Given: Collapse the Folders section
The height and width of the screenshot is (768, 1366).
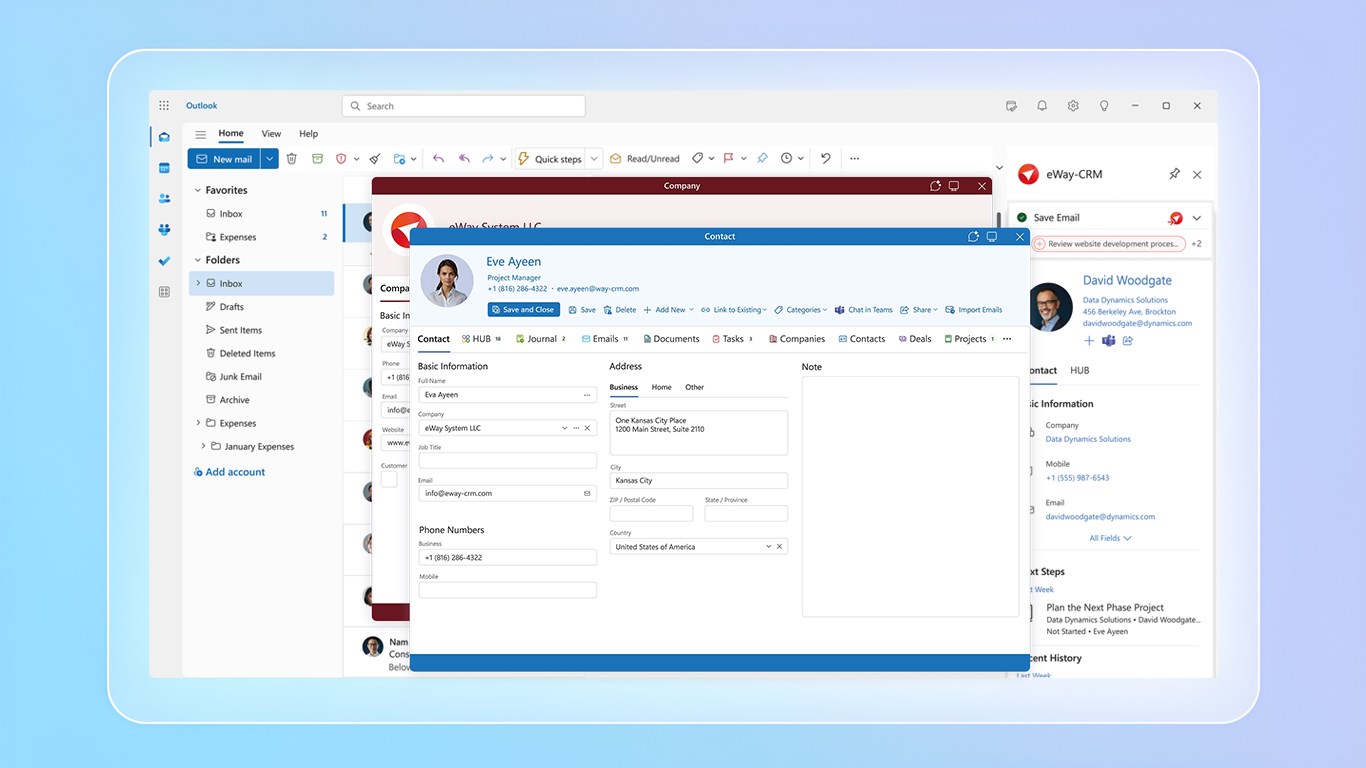Looking at the screenshot, I should [x=197, y=260].
